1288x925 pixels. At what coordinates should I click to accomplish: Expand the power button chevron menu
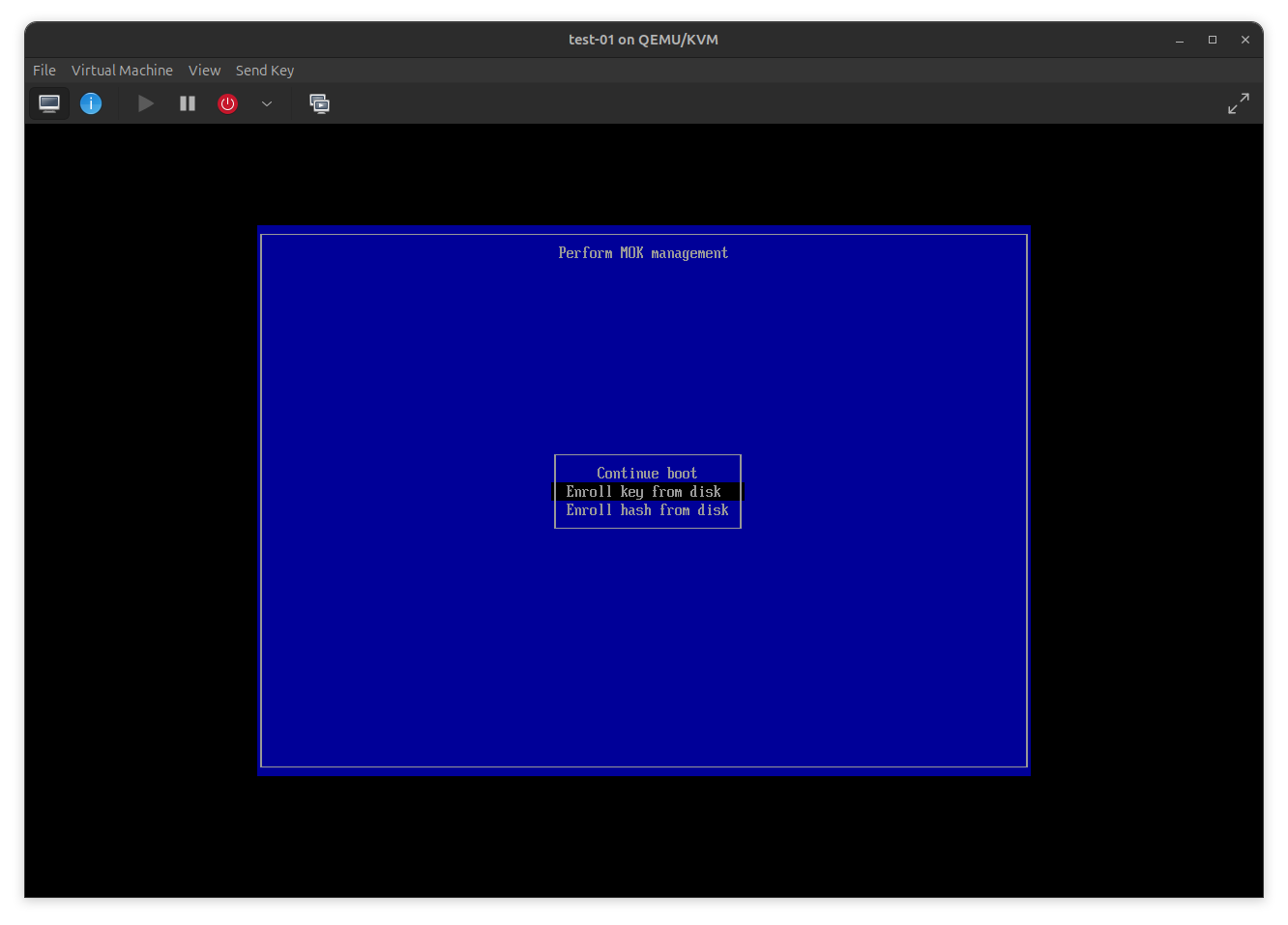(x=267, y=103)
